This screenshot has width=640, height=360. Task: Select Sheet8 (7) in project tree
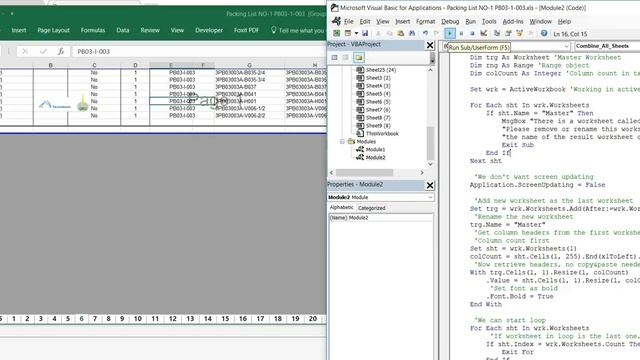[378, 118]
